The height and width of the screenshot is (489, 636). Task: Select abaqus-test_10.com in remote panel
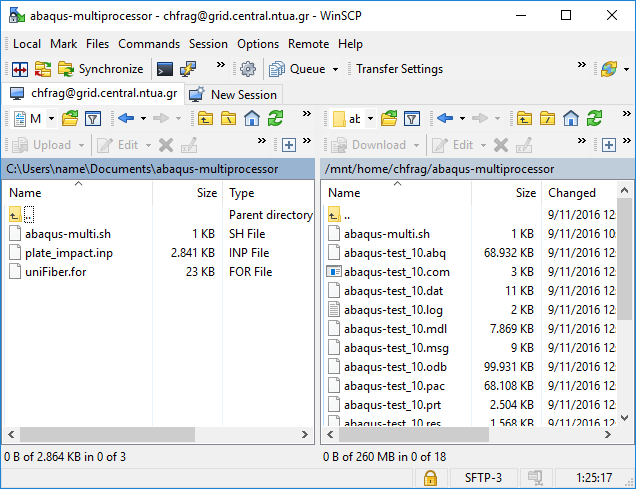point(397,272)
